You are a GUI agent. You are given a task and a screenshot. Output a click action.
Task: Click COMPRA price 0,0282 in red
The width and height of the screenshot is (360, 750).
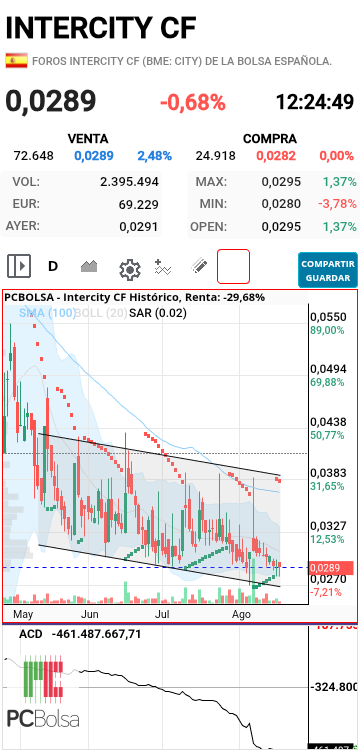point(276,155)
